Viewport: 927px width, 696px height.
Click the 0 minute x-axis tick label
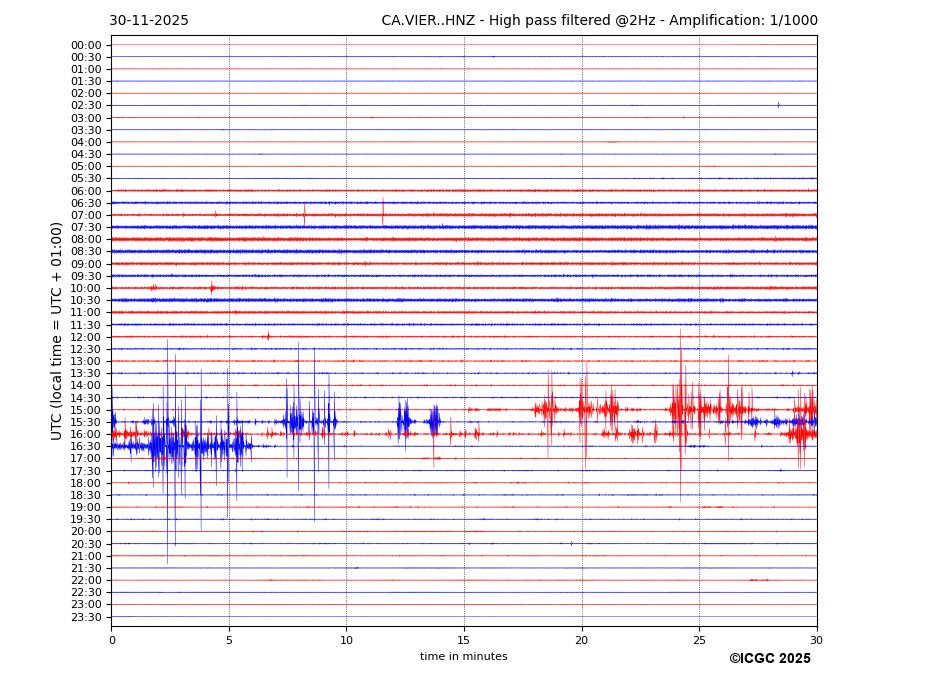click(x=112, y=640)
